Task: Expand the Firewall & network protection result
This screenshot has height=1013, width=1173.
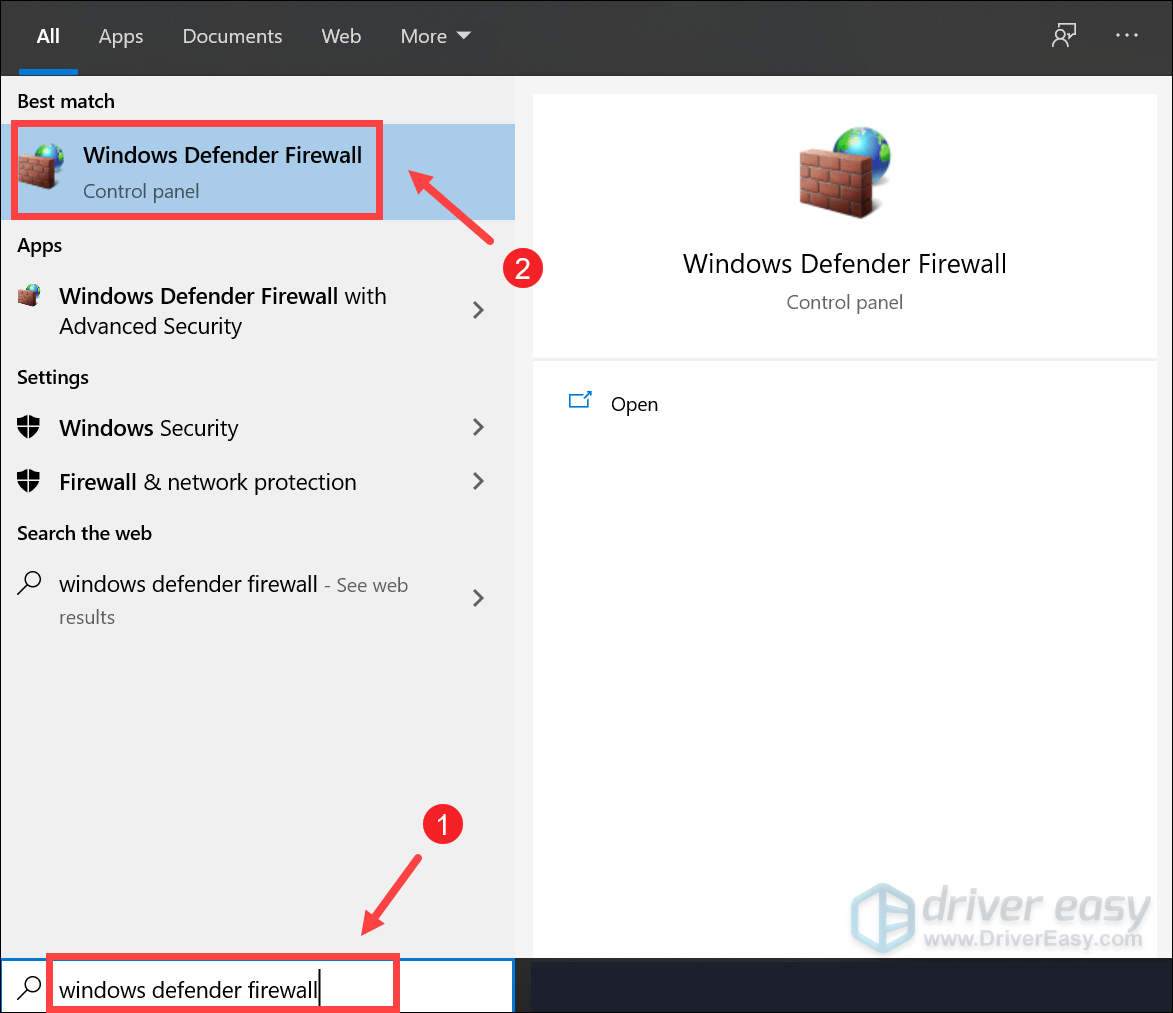Action: click(478, 482)
